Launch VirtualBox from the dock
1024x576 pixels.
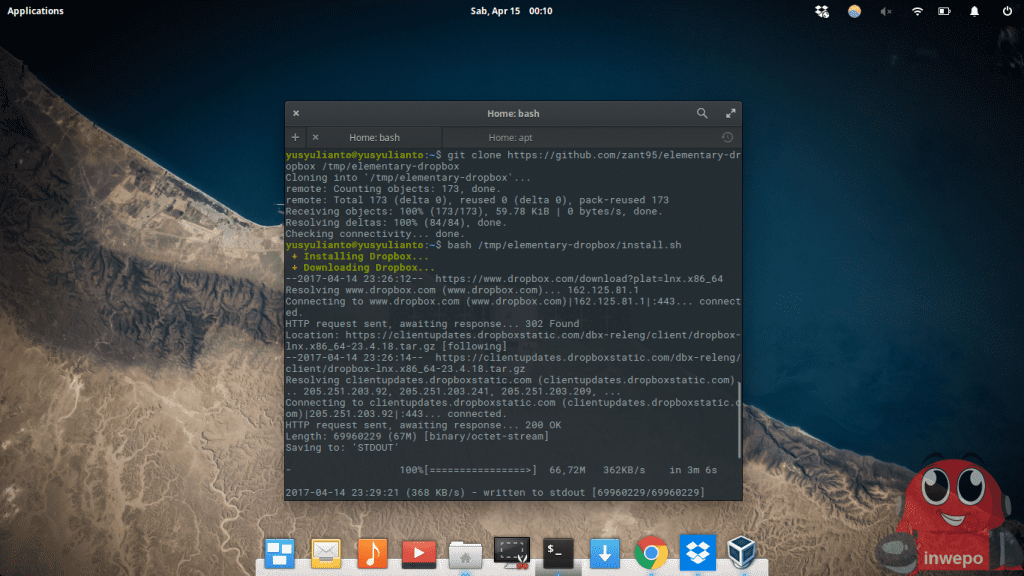741,552
